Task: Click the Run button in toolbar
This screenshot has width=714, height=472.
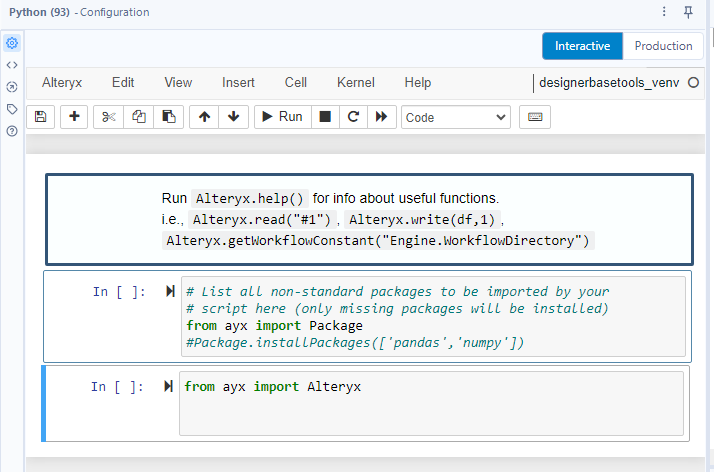Action: (283, 117)
